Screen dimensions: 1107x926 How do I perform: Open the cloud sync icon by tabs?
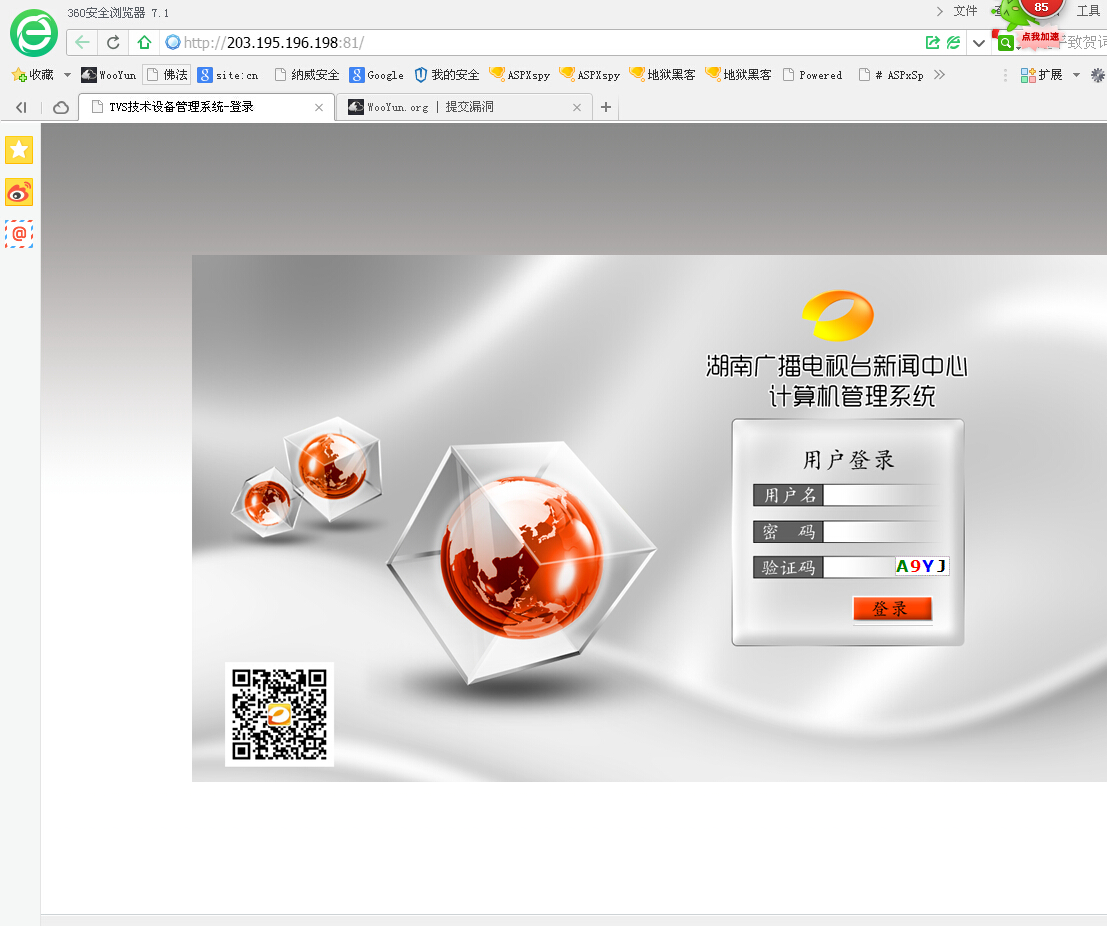click(x=61, y=107)
